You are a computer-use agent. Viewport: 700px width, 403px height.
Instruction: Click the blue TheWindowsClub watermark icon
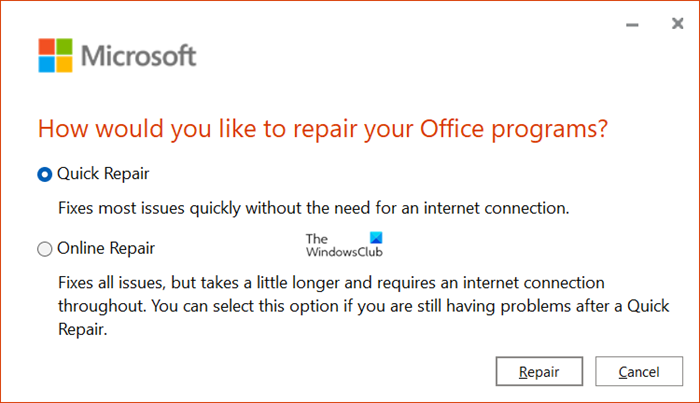(376, 240)
